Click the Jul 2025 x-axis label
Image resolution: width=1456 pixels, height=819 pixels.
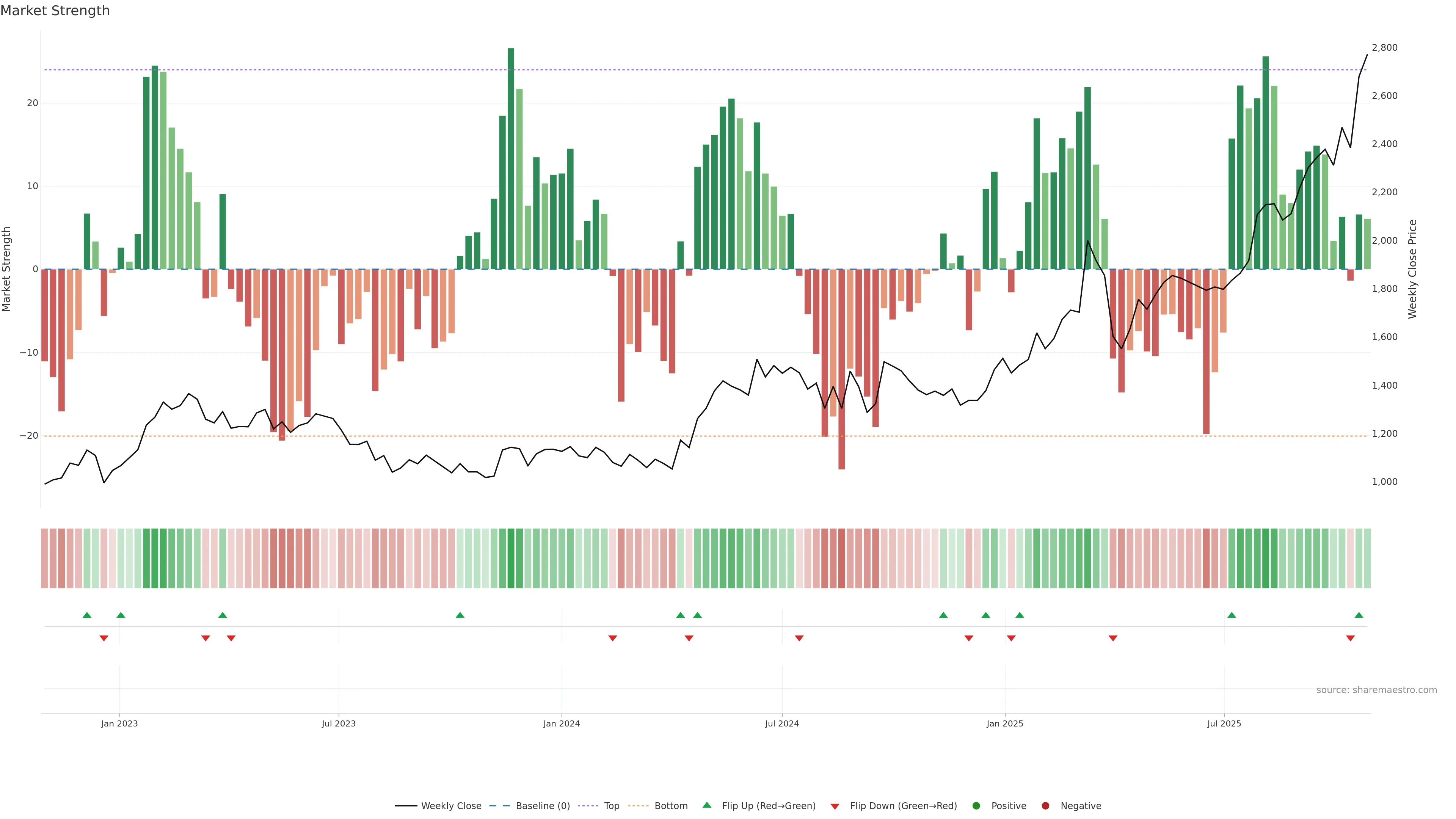click(x=1224, y=723)
